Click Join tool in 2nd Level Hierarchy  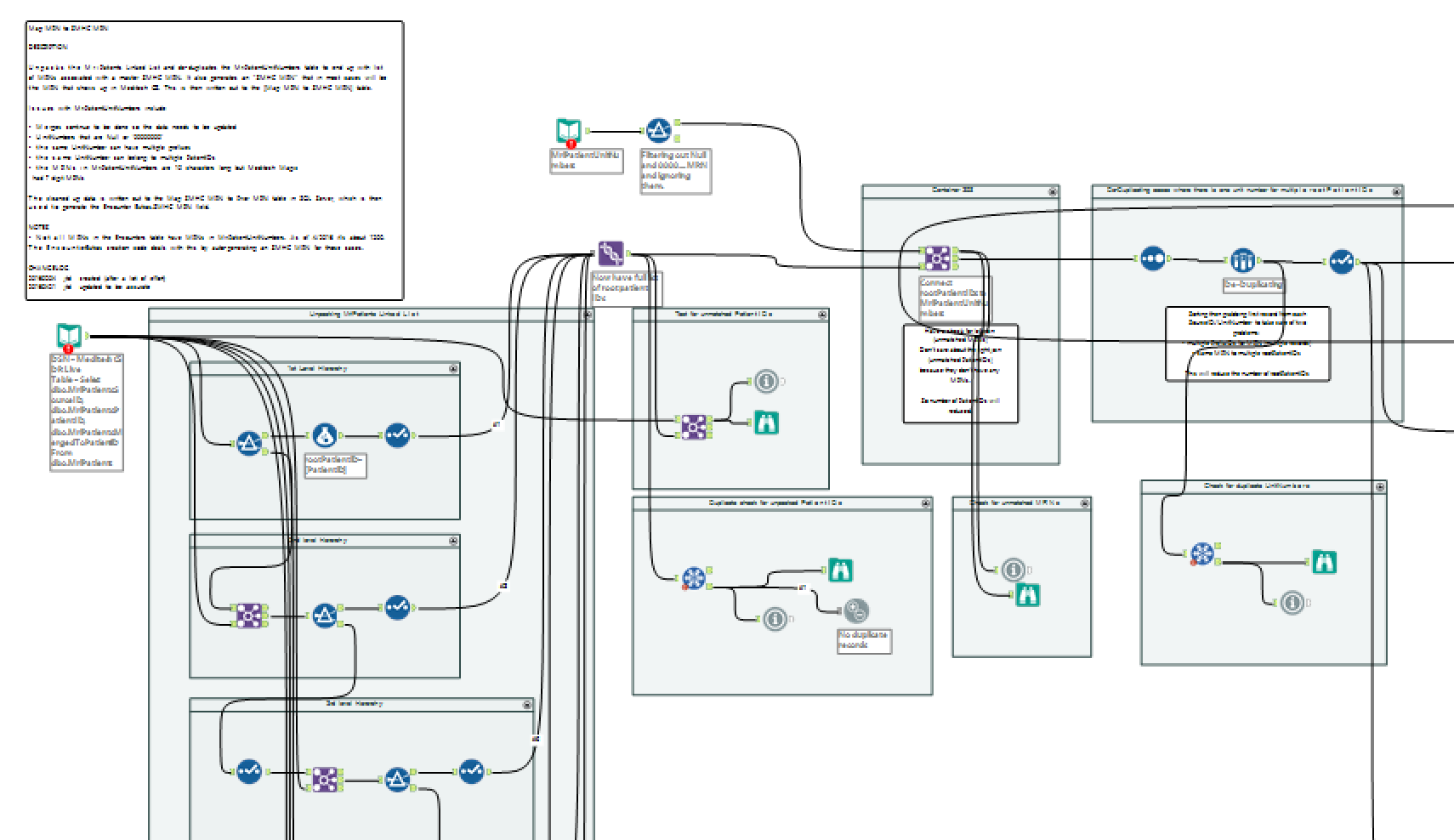pos(248,616)
